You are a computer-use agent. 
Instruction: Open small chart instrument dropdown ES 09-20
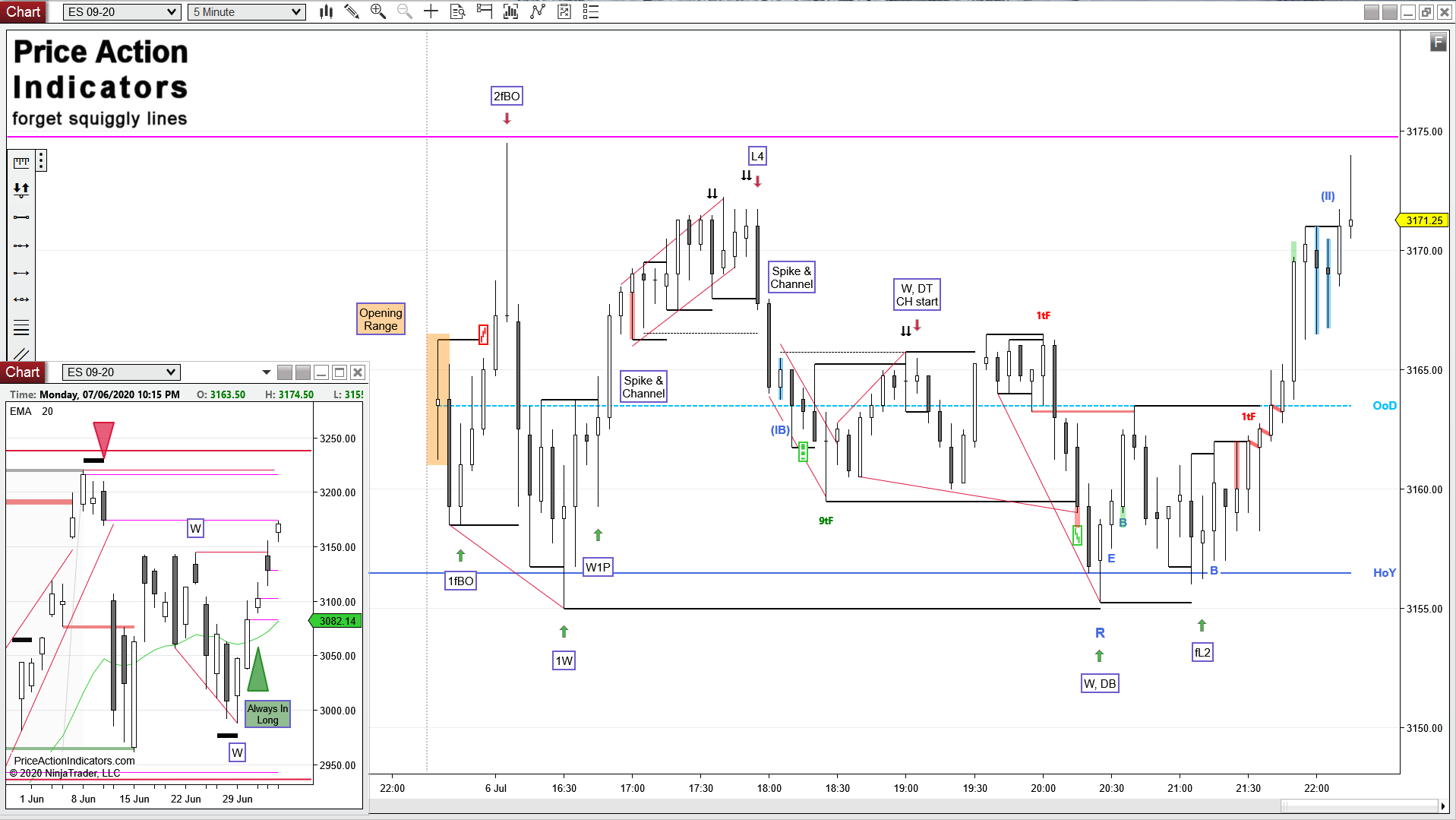coord(121,372)
